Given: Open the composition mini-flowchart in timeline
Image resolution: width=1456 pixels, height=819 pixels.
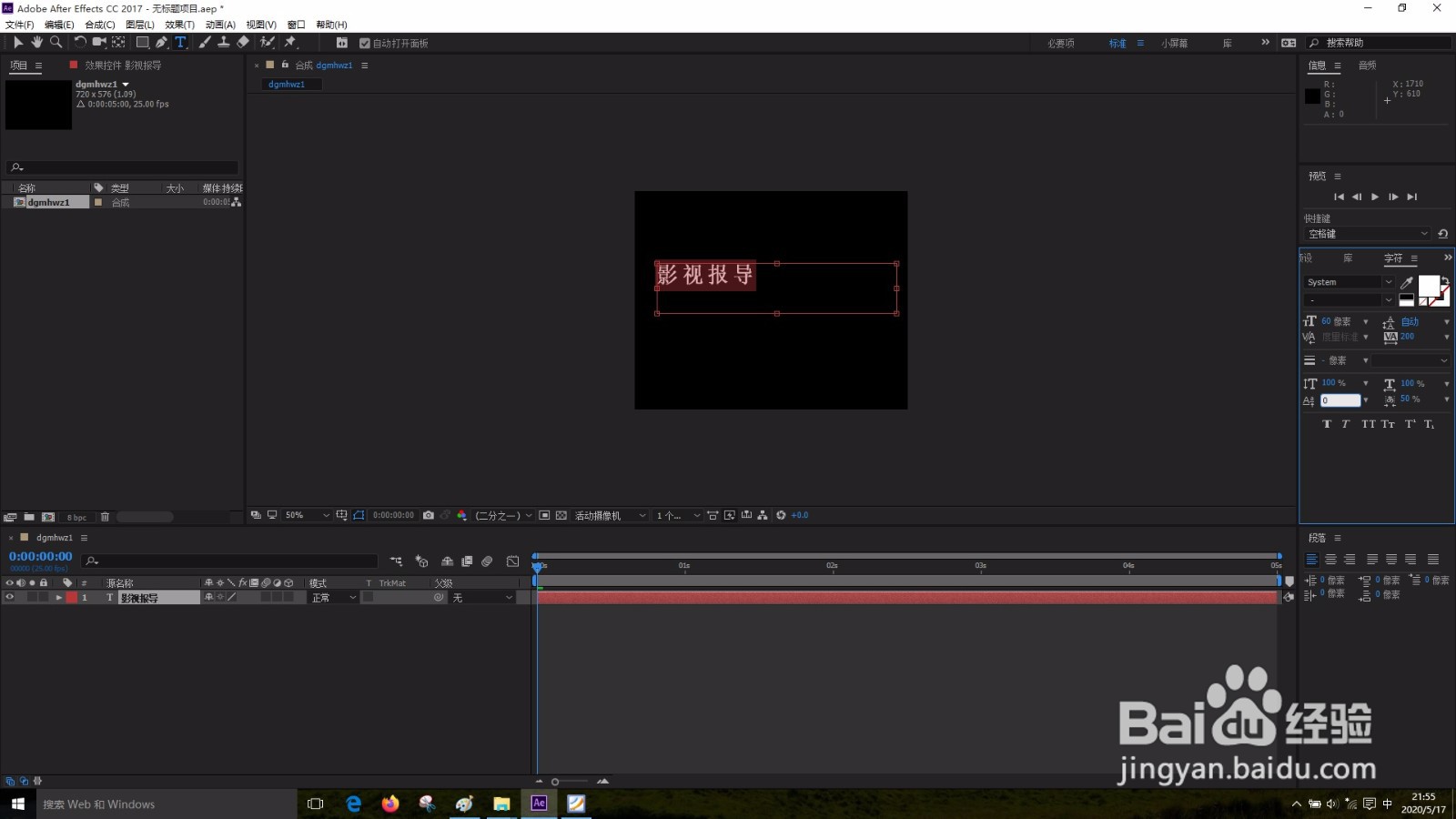Looking at the screenshot, I should (396, 561).
